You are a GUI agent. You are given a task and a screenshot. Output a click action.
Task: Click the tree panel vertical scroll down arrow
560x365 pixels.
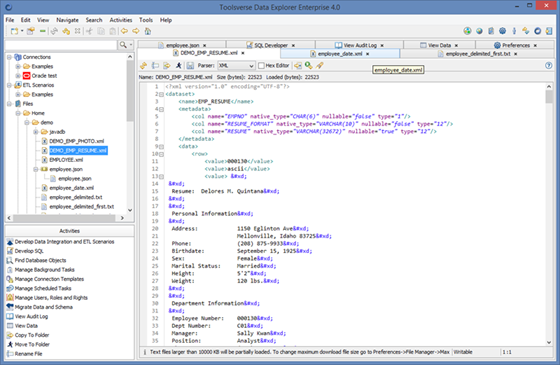click(130, 210)
